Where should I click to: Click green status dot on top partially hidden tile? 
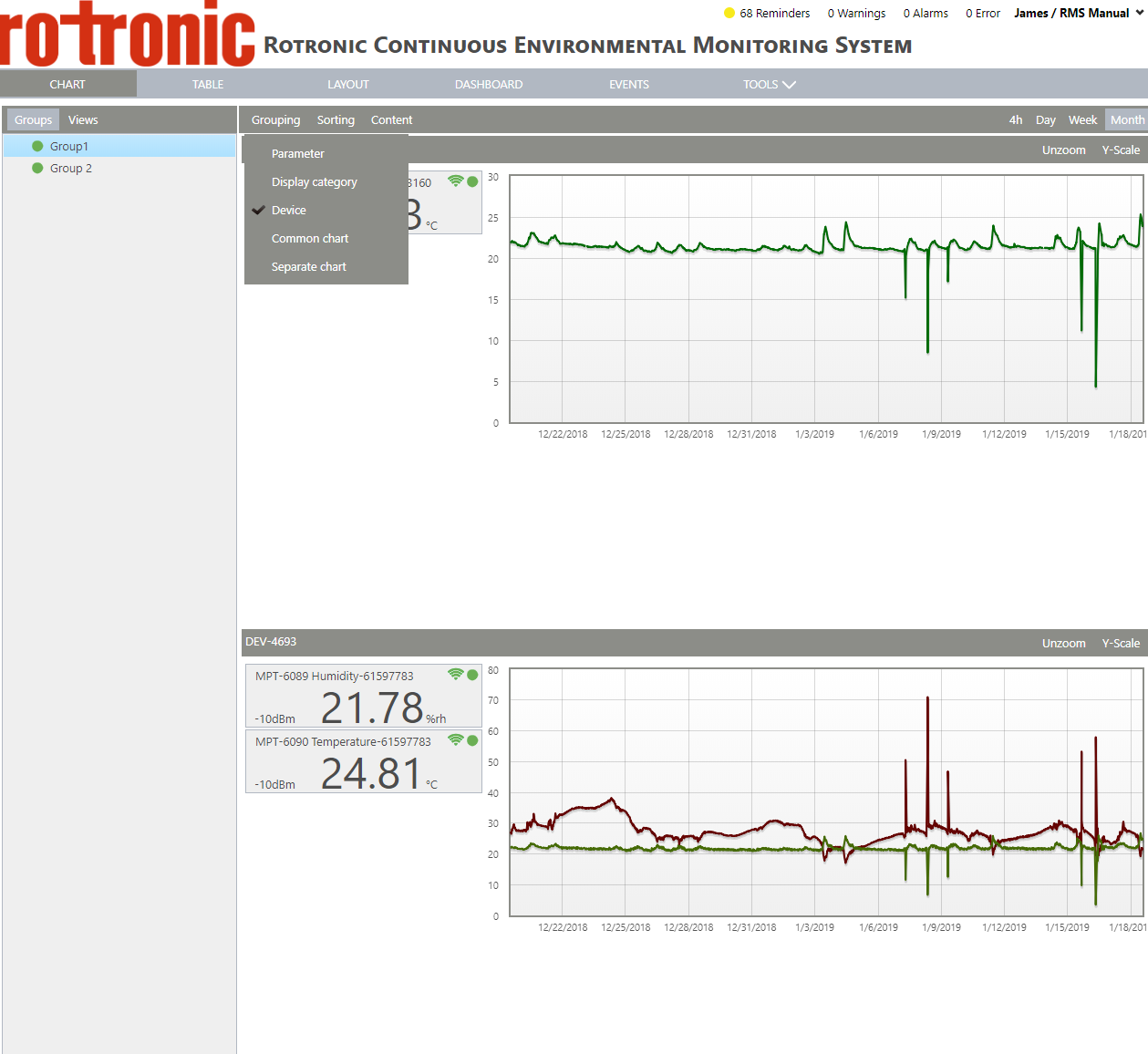(x=472, y=181)
